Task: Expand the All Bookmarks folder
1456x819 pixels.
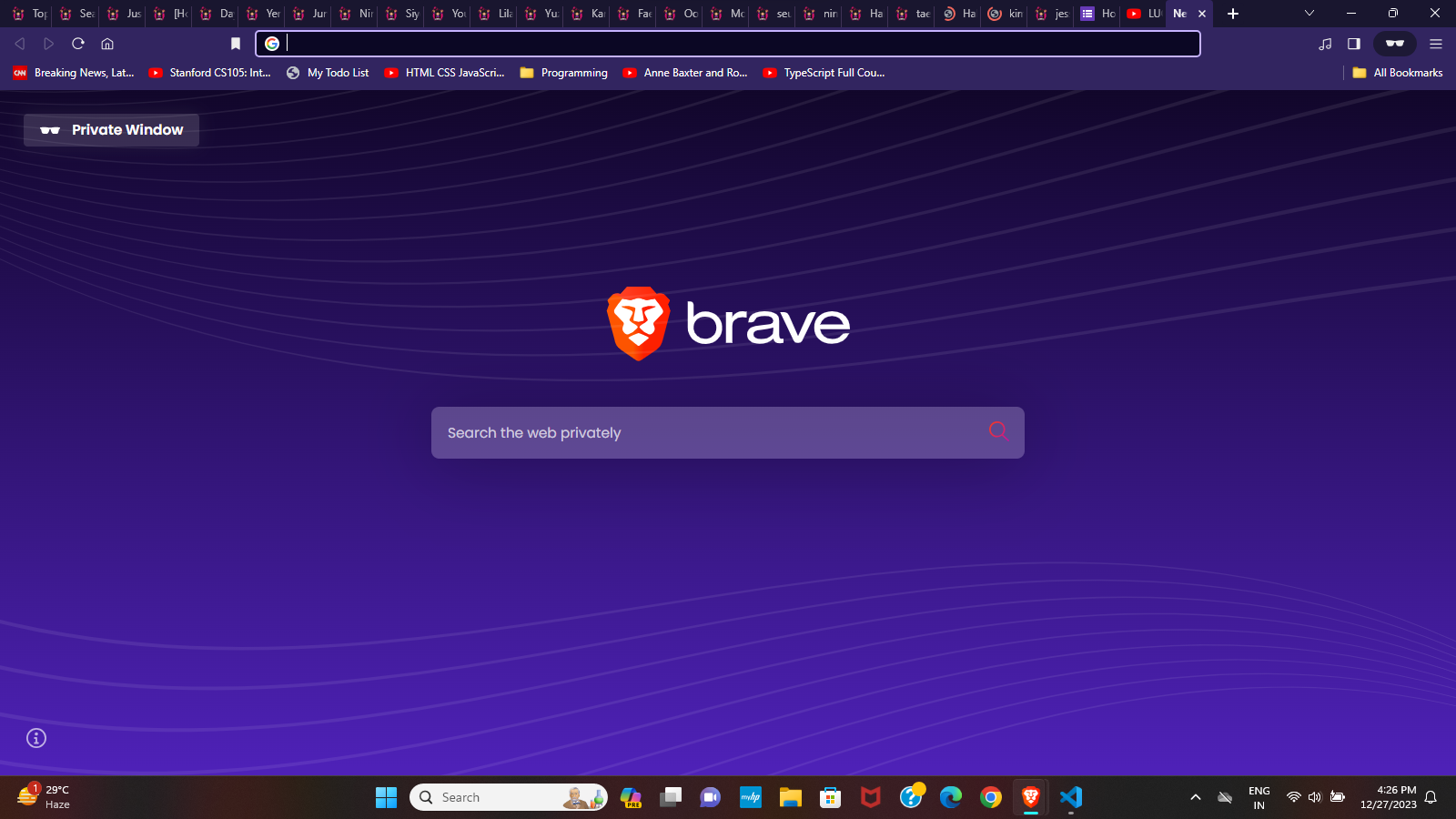Action: pyautogui.click(x=1398, y=73)
